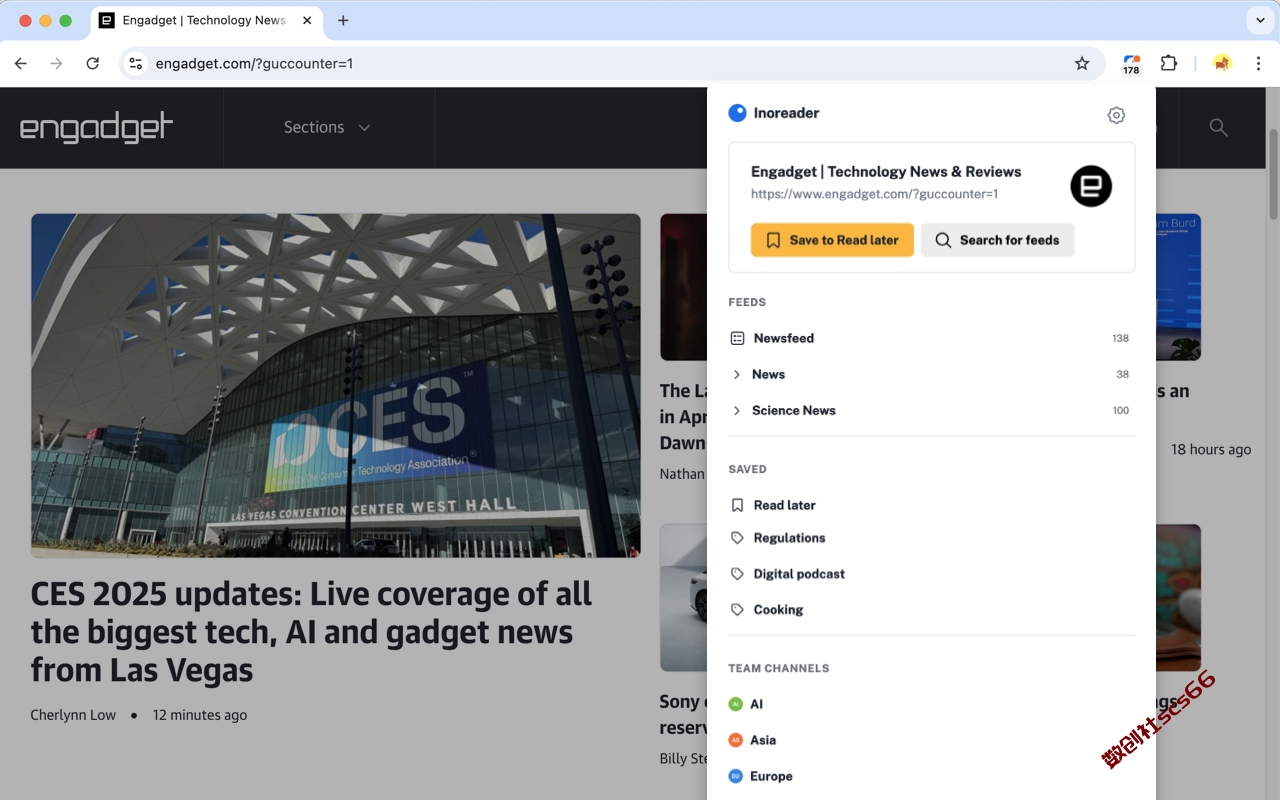
Task: Click Inoreader extension icon showing 178
Action: coord(1131,64)
